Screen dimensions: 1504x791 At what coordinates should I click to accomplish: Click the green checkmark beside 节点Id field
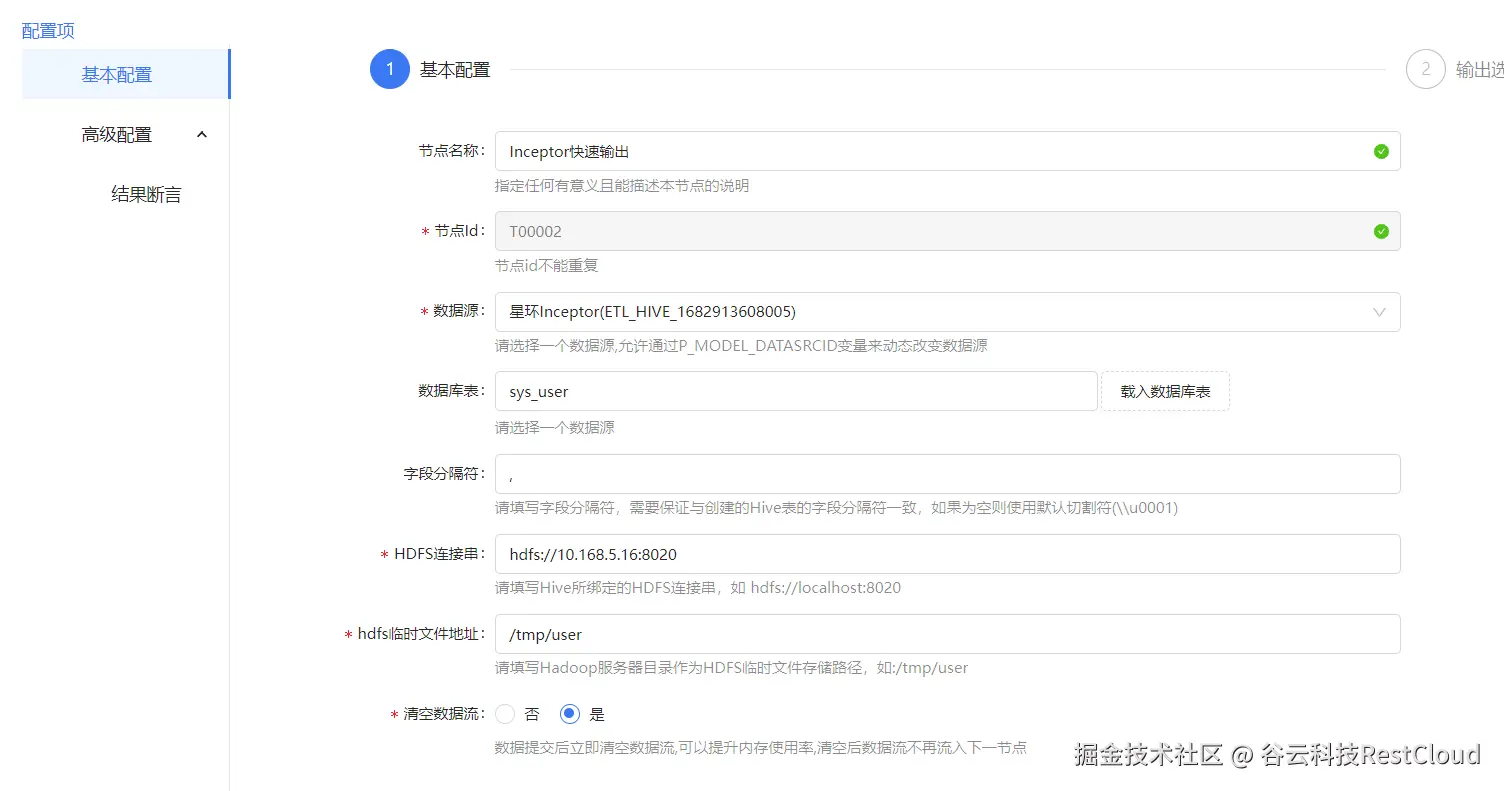[x=1381, y=231]
